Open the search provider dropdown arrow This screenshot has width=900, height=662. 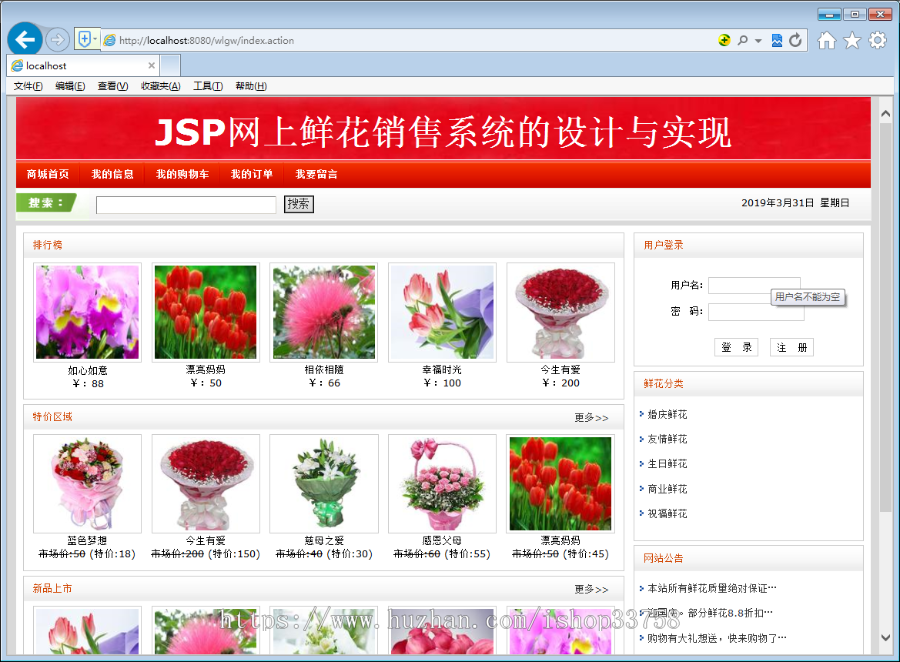tap(760, 40)
